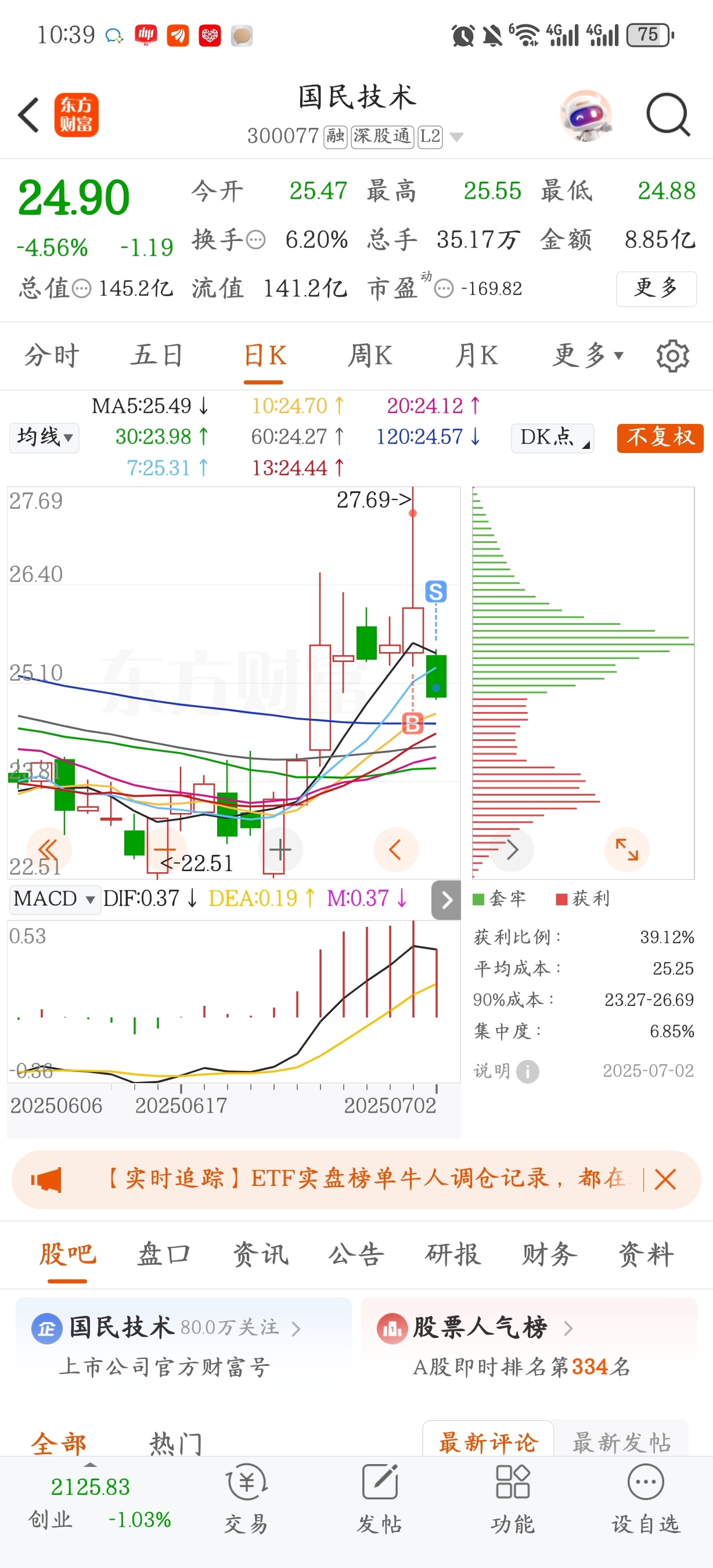
Task: Toggle the 不复权 adjustment button
Action: [x=660, y=437]
